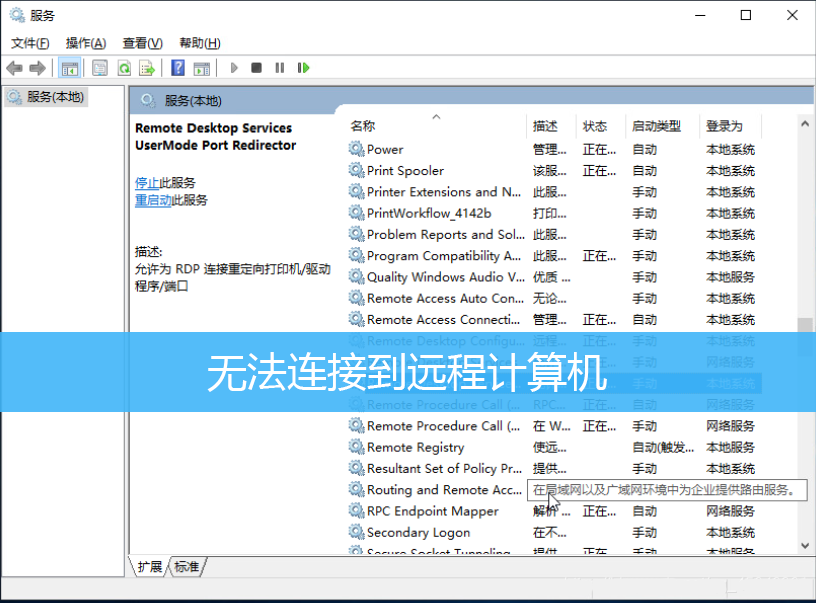The height and width of the screenshot is (603, 816).
Task: Switch to the 标准 tab
Action: click(187, 567)
